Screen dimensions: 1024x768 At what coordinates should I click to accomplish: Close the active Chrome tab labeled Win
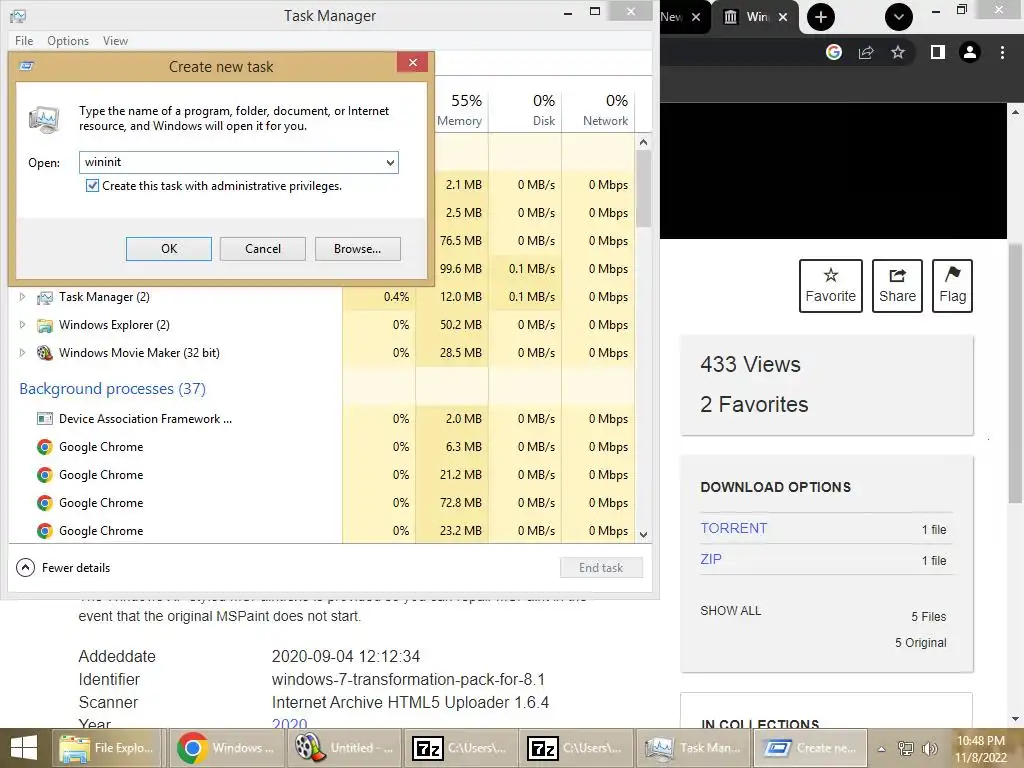tap(783, 17)
